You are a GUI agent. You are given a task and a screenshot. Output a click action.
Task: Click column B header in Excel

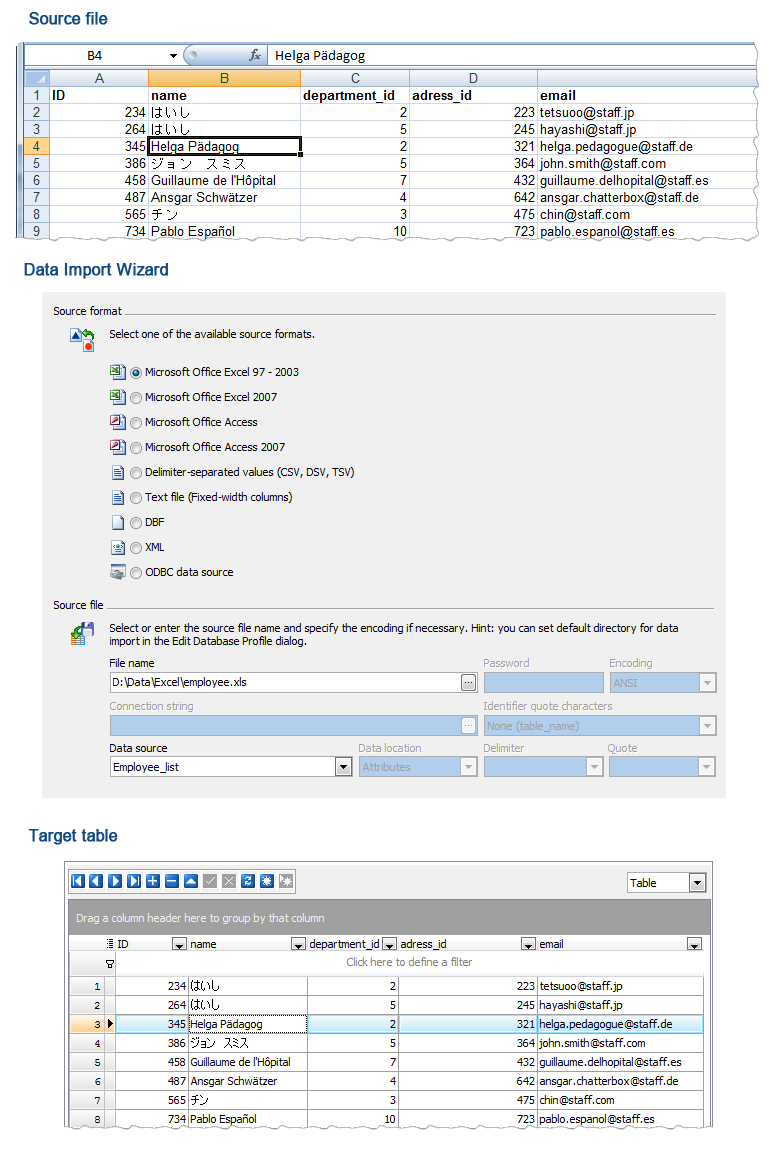pos(224,78)
